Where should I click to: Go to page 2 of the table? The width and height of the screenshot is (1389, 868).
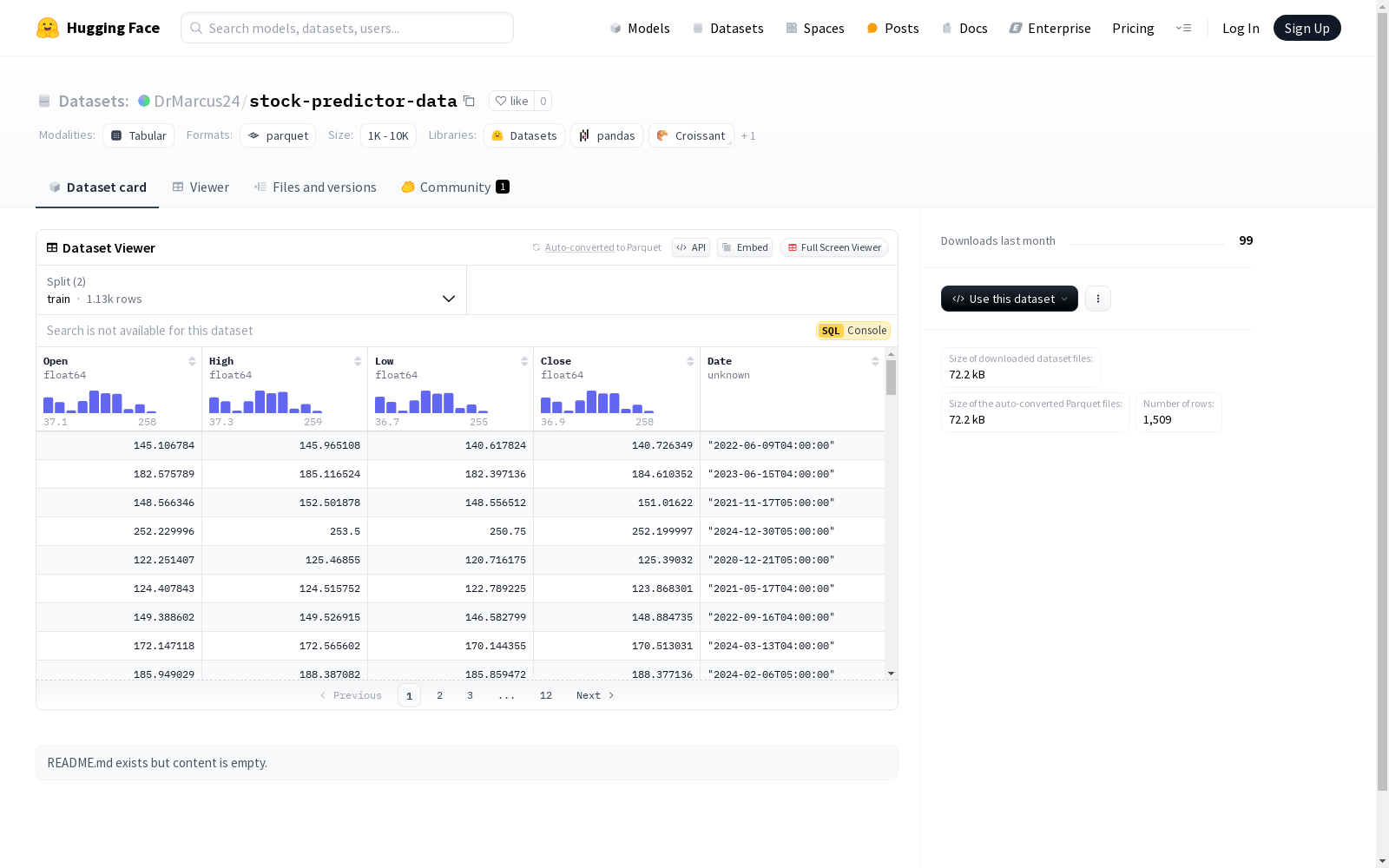click(x=440, y=695)
